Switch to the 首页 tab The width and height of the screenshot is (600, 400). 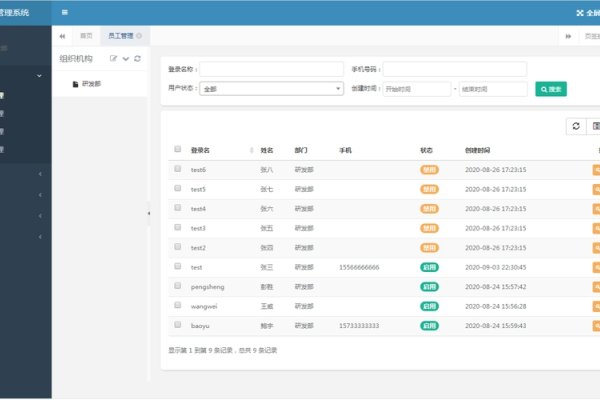click(x=86, y=36)
